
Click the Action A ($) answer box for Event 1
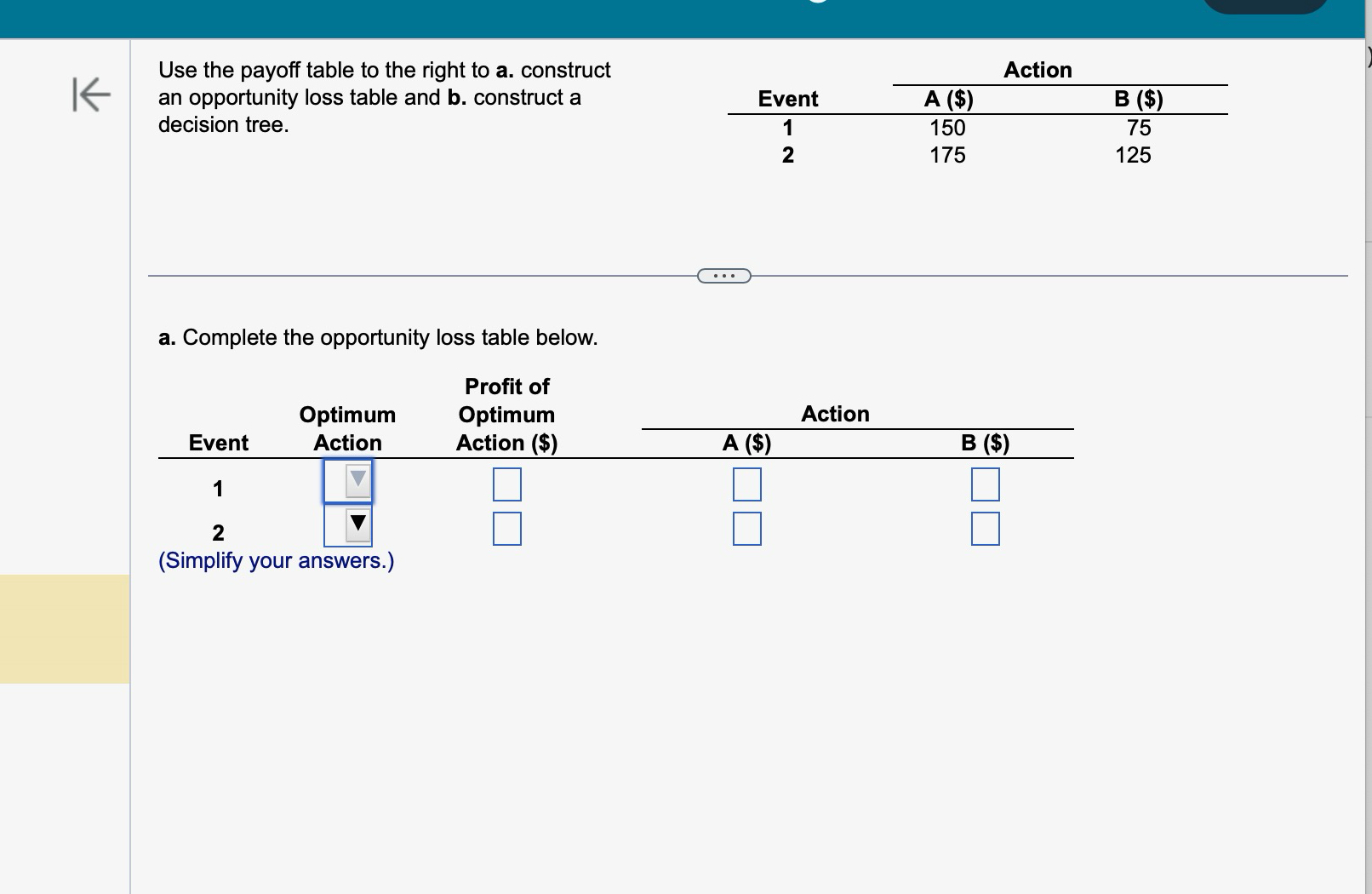click(746, 484)
